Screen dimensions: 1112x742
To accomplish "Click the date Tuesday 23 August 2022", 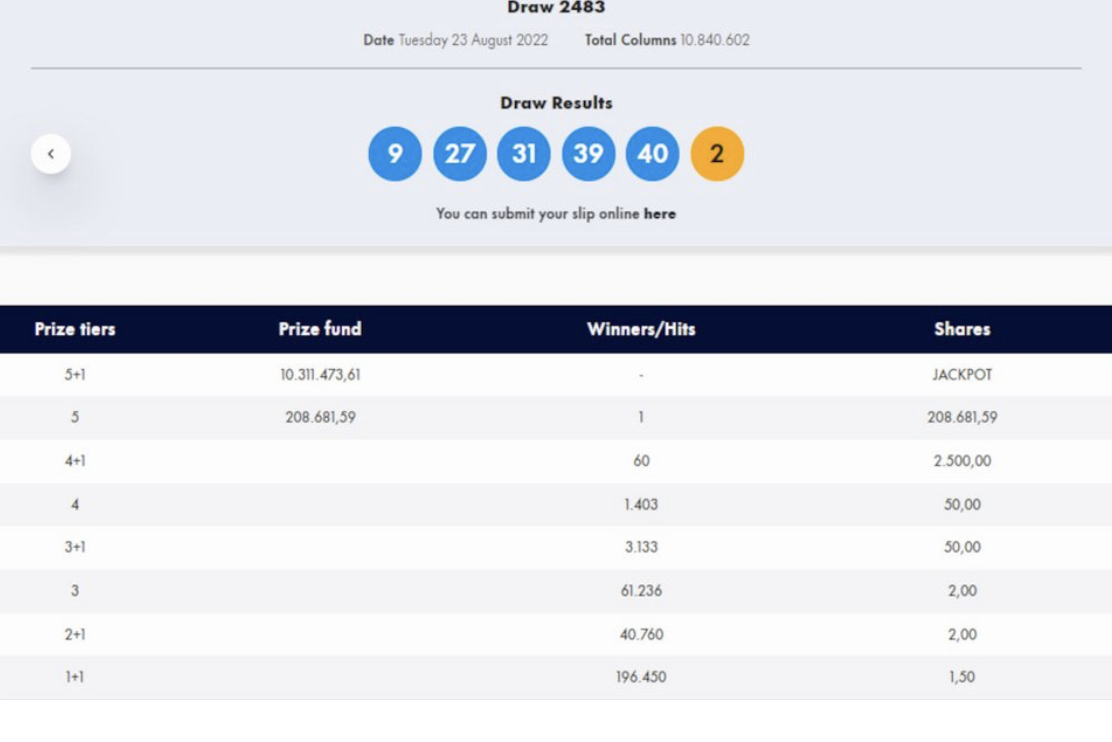I will pos(473,41).
